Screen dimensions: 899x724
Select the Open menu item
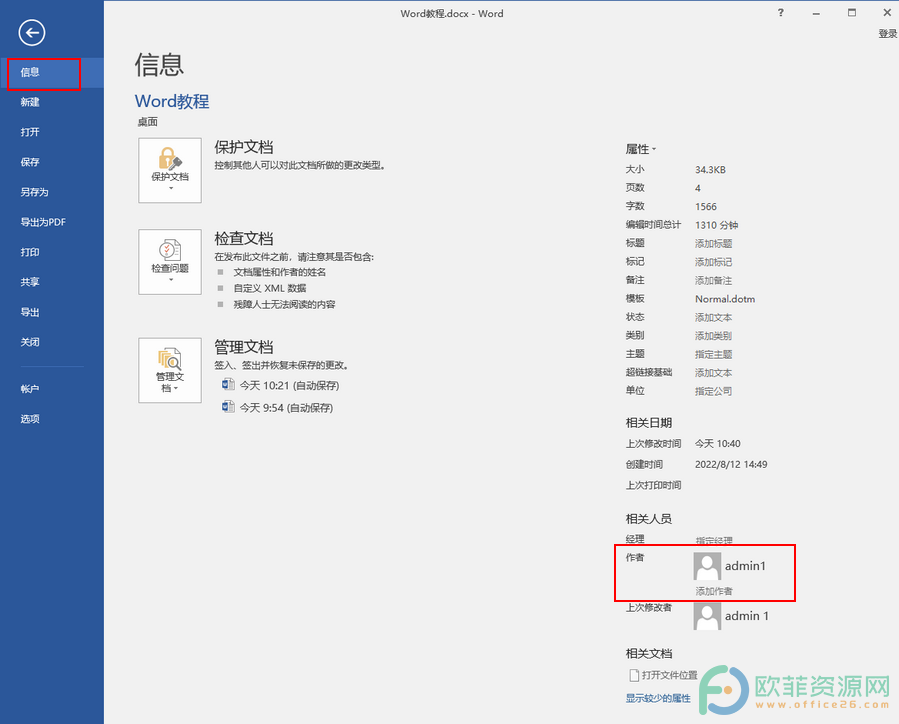click(52, 132)
